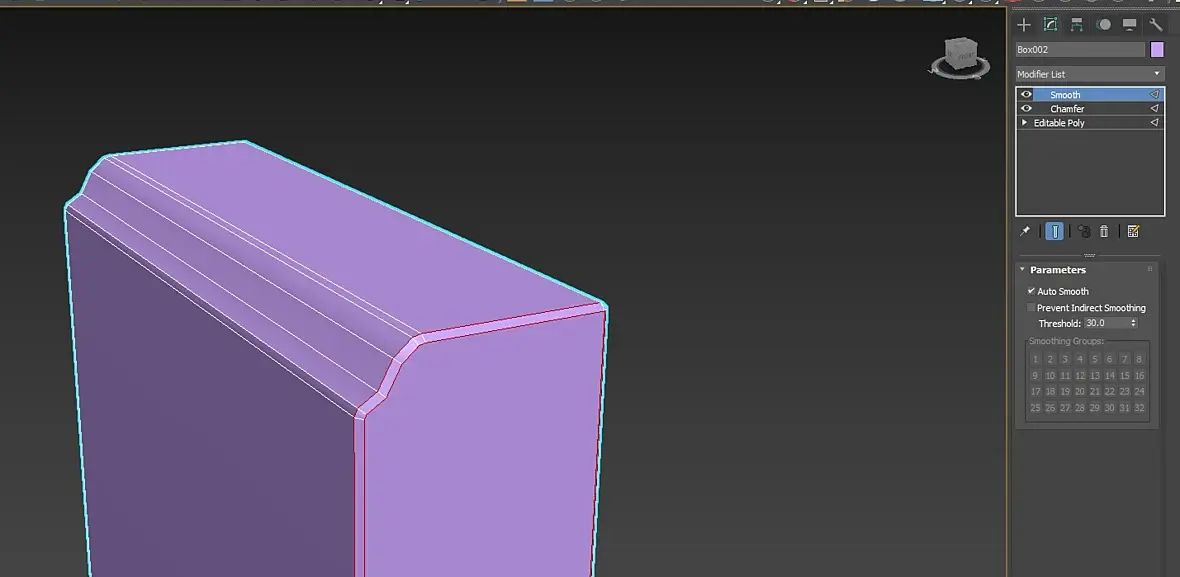Click the Parameters rollout grip handle
The width and height of the screenshot is (1180, 577).
[1150, 269]
